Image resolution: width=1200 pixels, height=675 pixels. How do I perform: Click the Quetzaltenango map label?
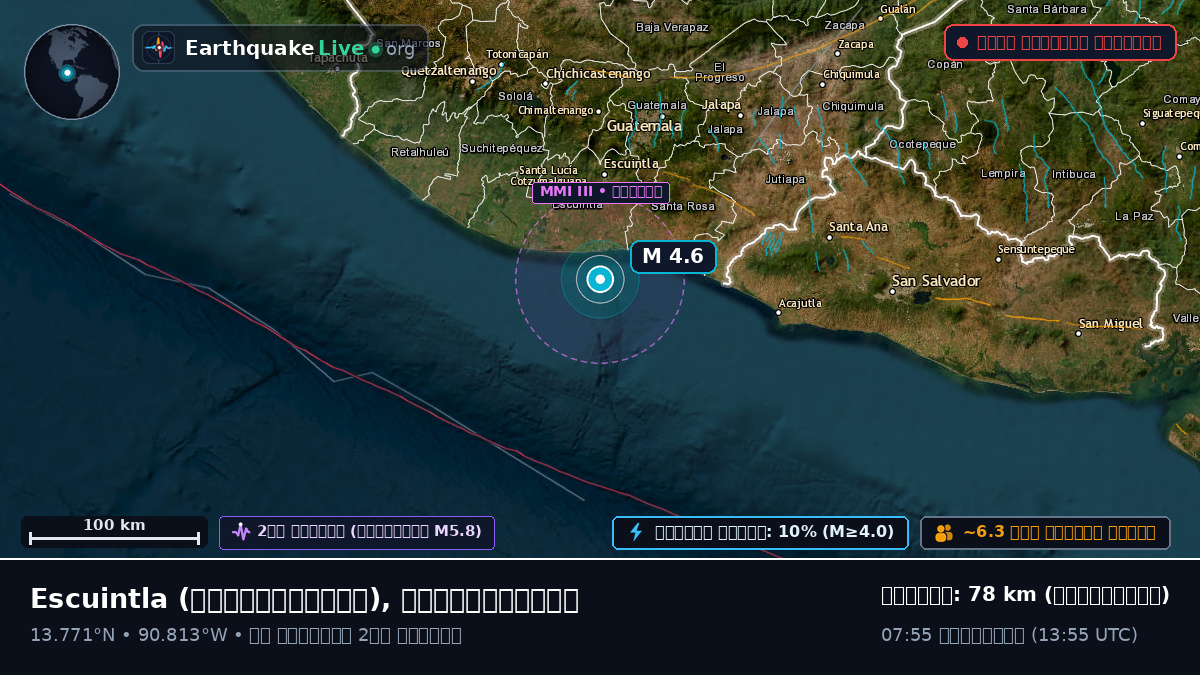(449, 71)
